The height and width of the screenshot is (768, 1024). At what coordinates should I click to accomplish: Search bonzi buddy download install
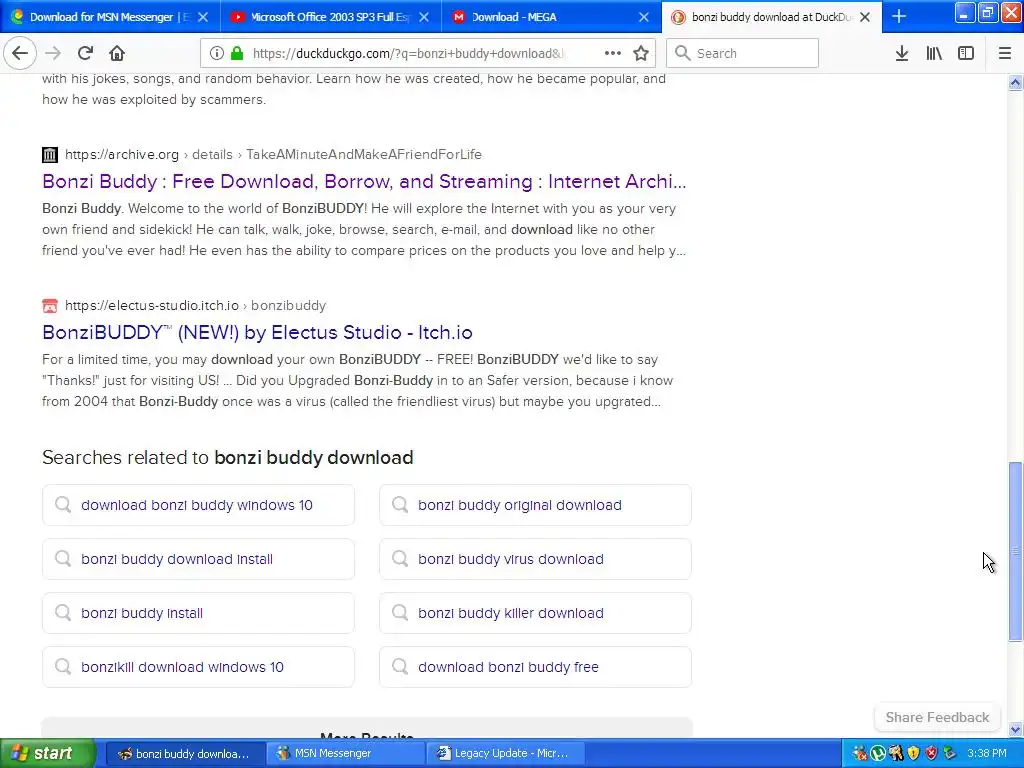point(198,559)
